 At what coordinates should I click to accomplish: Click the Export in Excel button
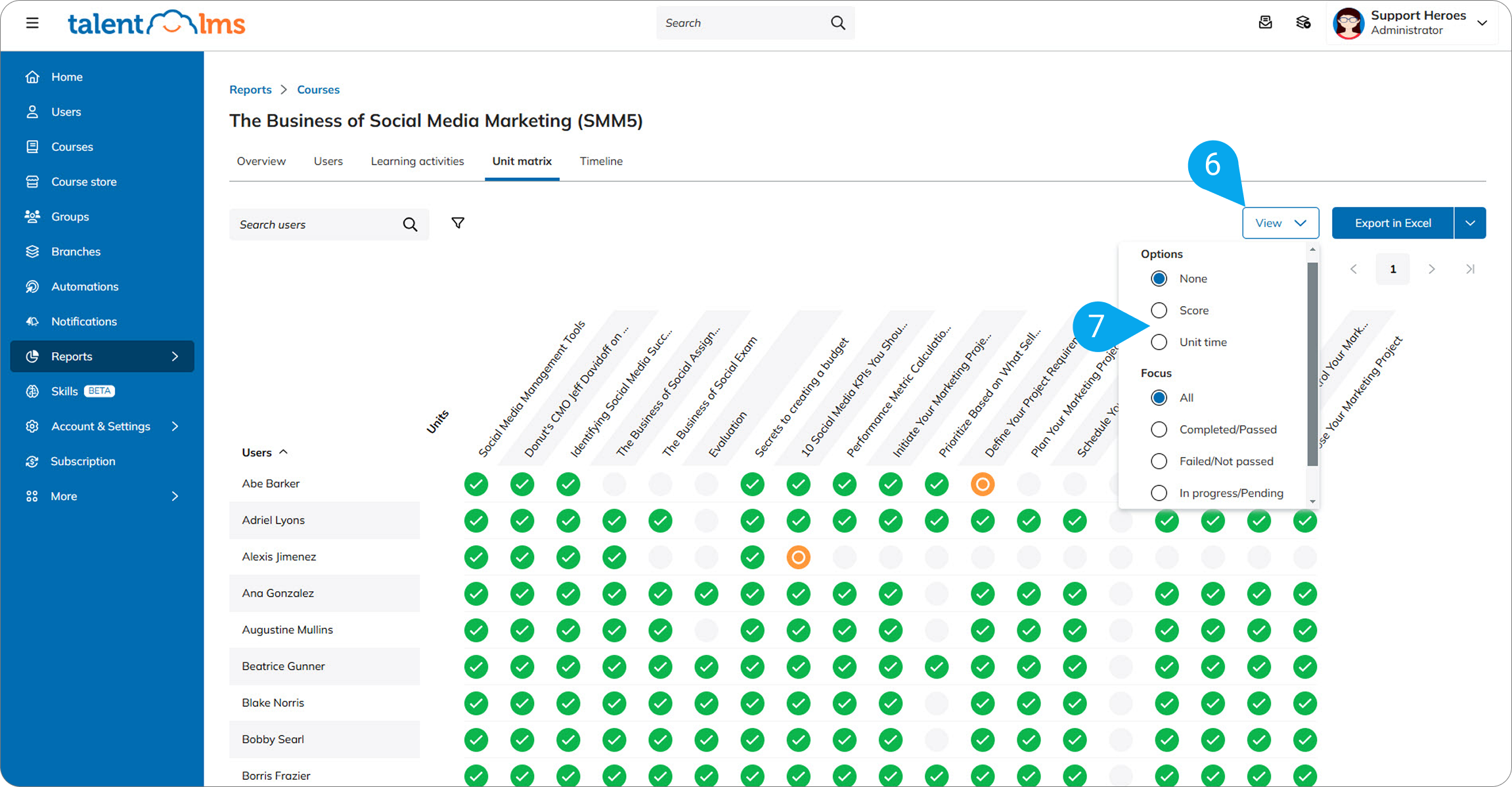(1392, 223)
